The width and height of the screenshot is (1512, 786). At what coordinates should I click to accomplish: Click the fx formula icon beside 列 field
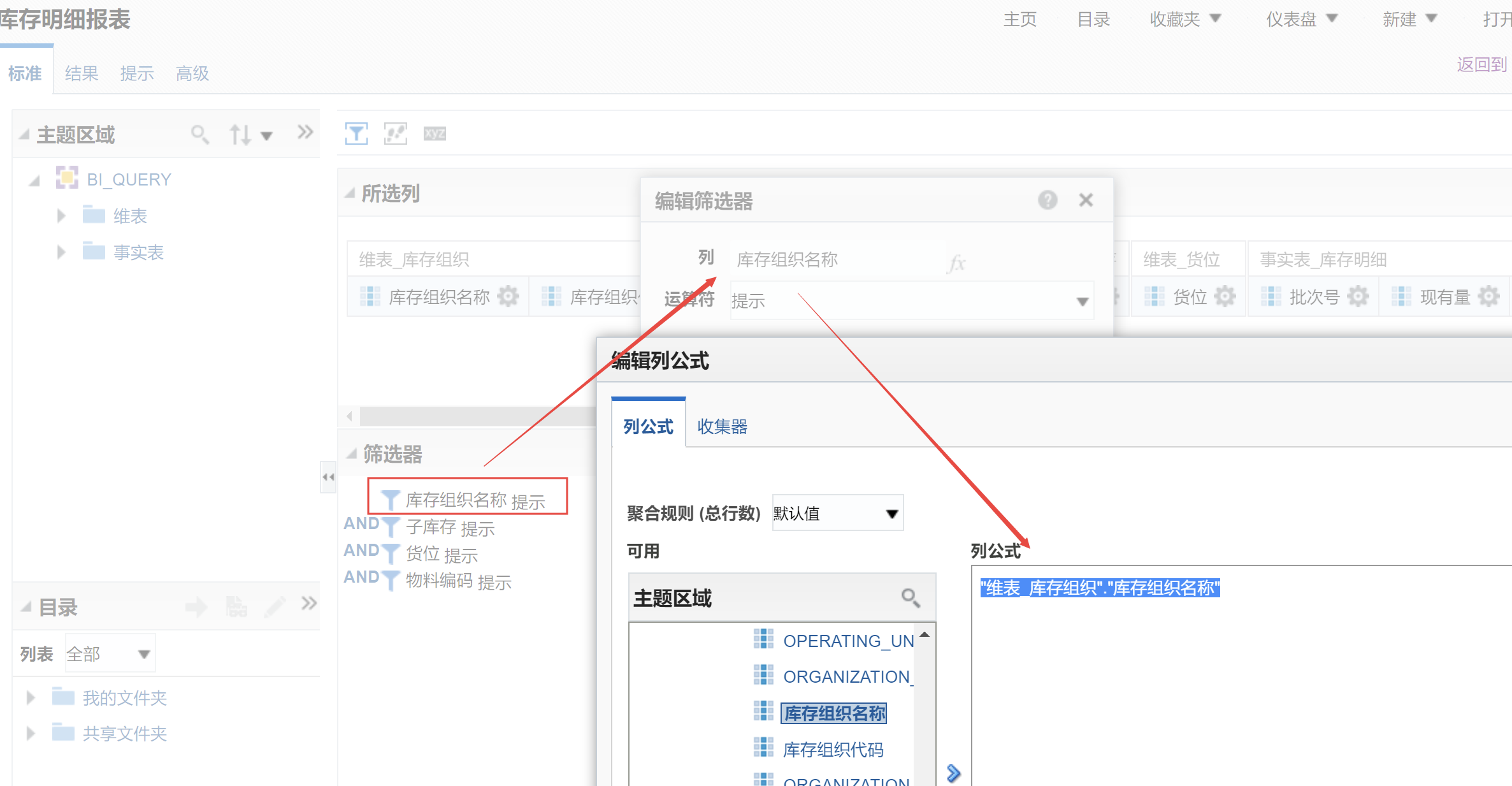956,262
